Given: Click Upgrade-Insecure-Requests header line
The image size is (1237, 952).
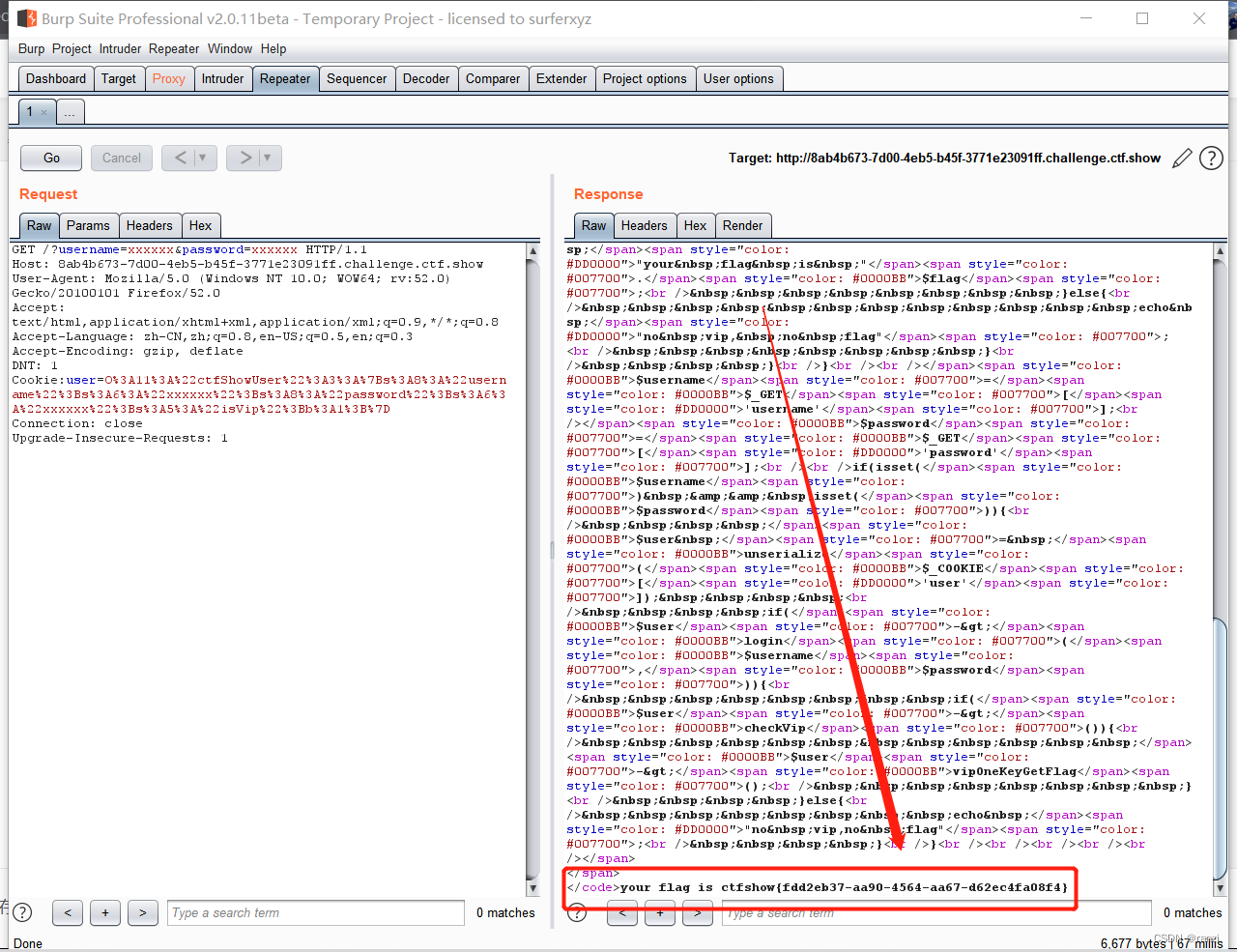Looking at the screenshot, I should (x=120, y=438).
